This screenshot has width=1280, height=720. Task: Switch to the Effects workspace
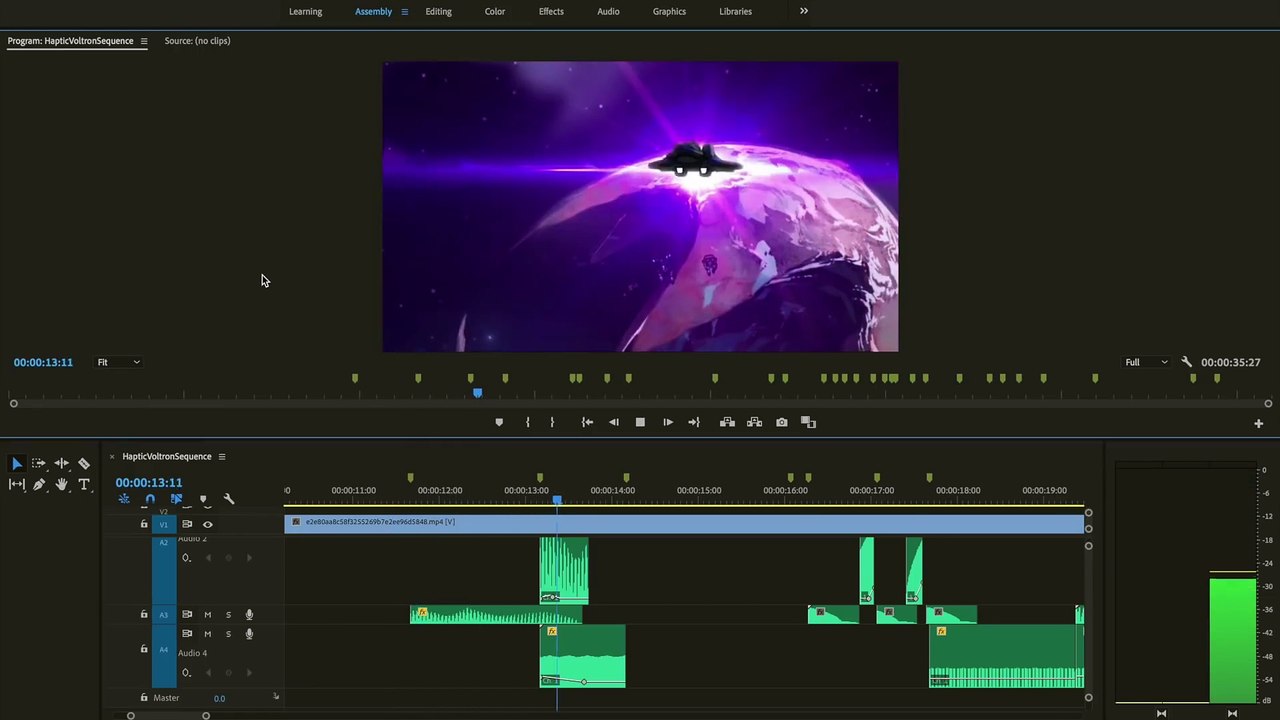coord(551,12)
